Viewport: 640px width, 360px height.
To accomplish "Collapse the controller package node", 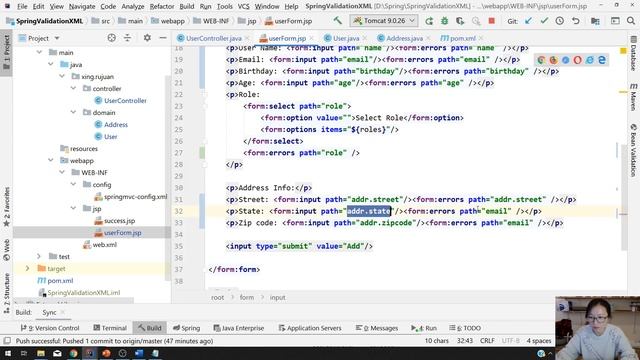I will click(73, 88).
